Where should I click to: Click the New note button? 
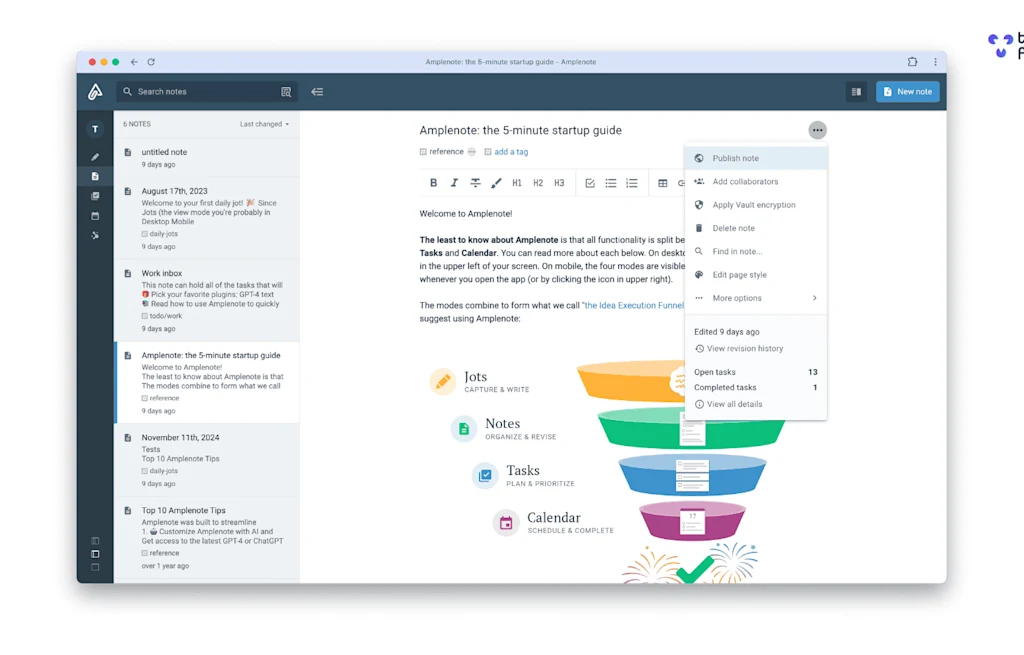point(908,91)
